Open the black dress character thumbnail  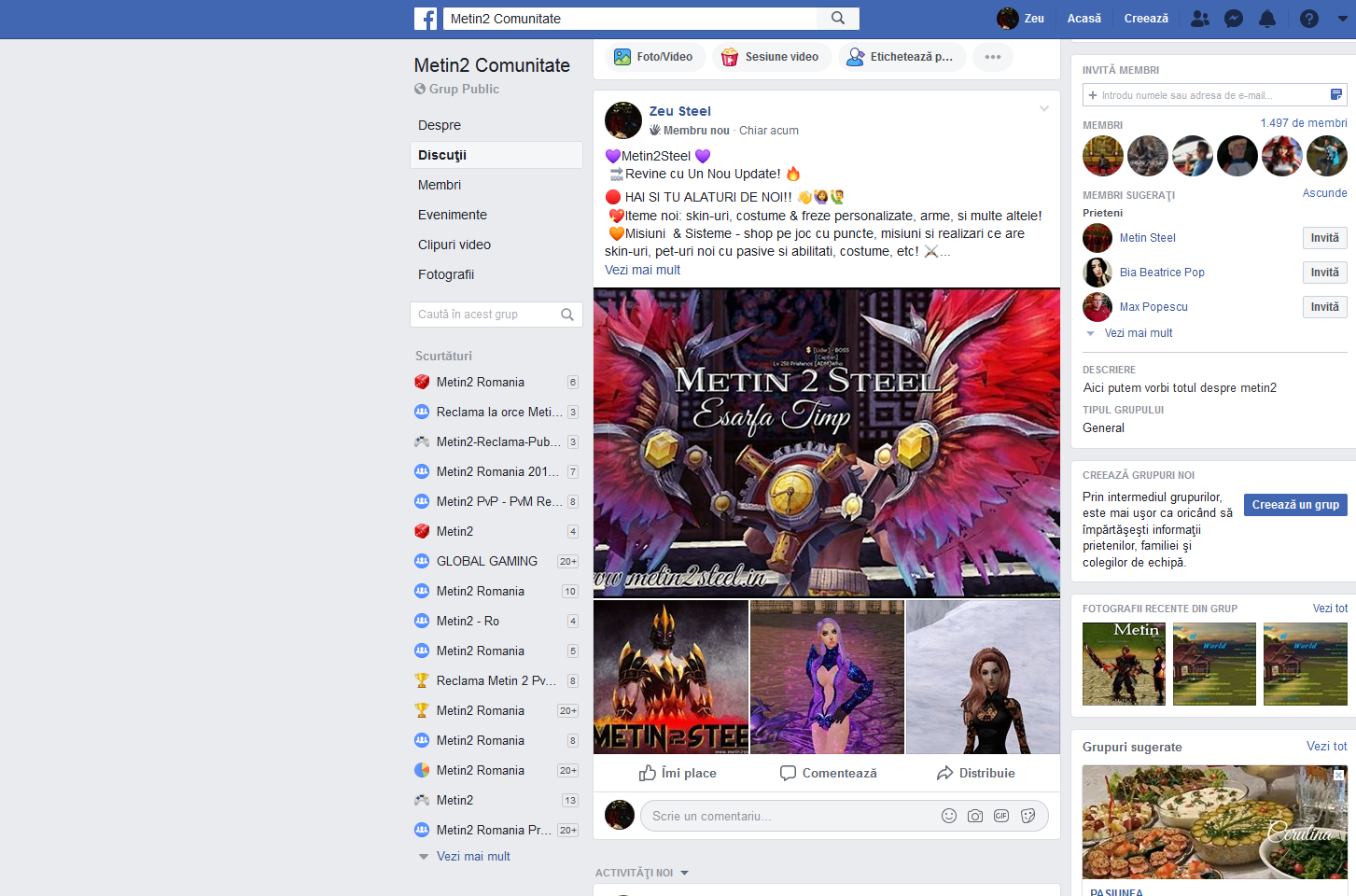click(x=983, y=677)
